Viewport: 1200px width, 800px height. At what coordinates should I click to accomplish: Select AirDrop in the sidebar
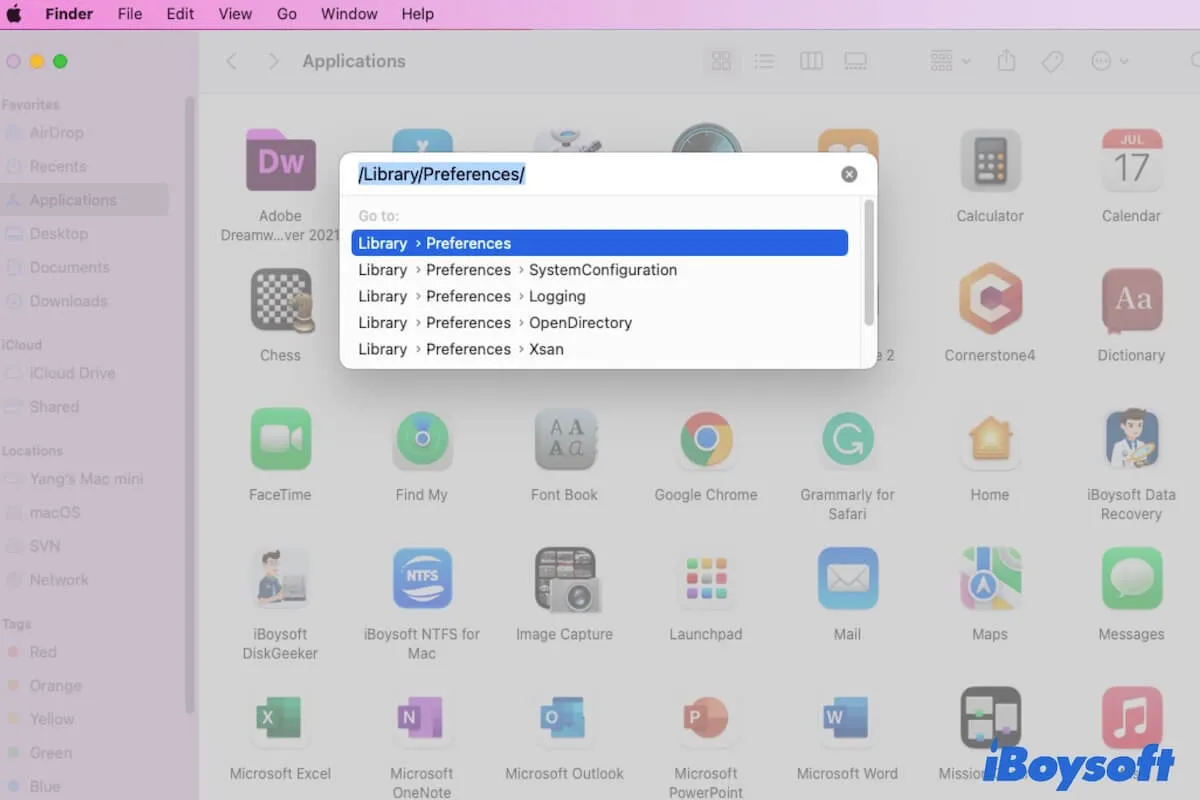tap(85, 132)
